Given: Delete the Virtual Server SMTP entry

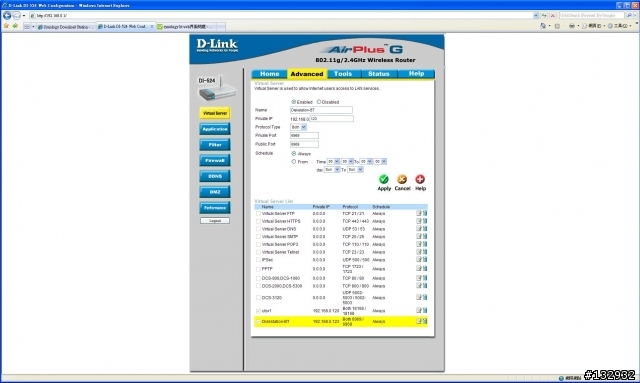Looking at the screenshot, I should click(x=424, y=236).
